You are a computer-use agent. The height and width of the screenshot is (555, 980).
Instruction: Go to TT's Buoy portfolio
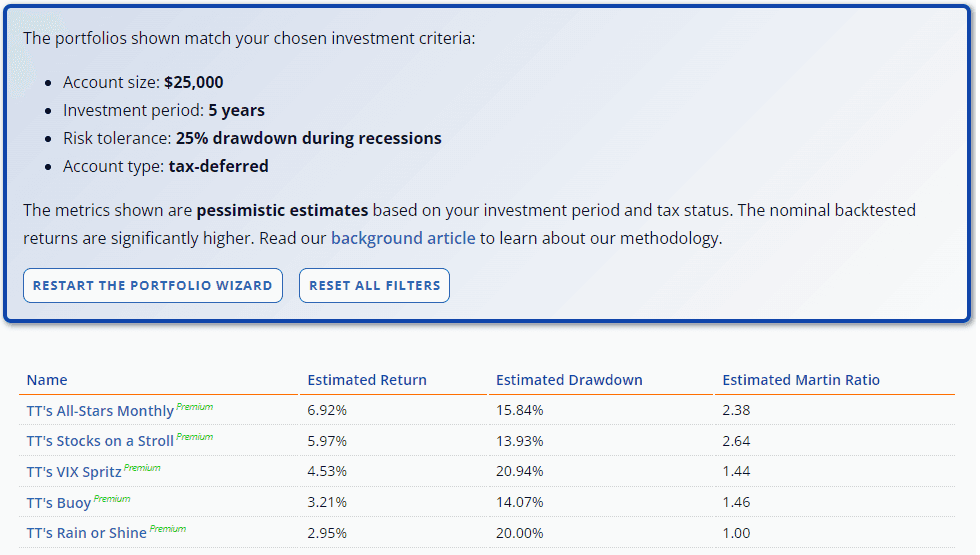pyautogui.click(x=59, y=503)
